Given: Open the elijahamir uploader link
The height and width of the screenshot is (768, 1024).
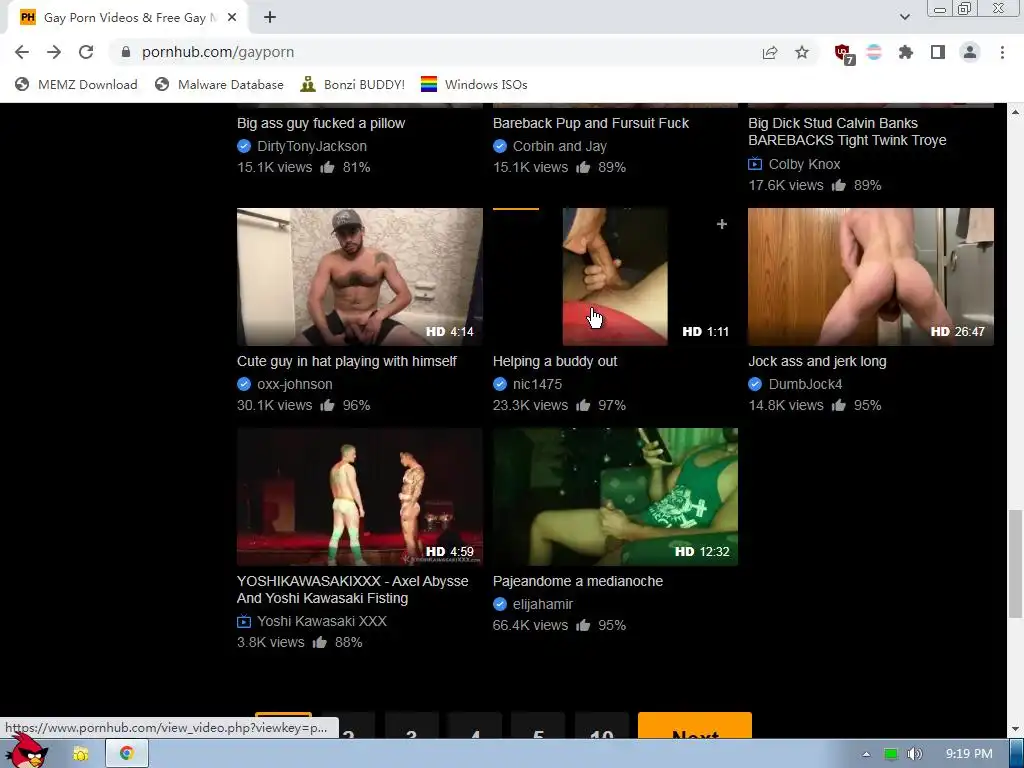Looking at the screenshot, I should pyautogui.click(x=543, y=604).
